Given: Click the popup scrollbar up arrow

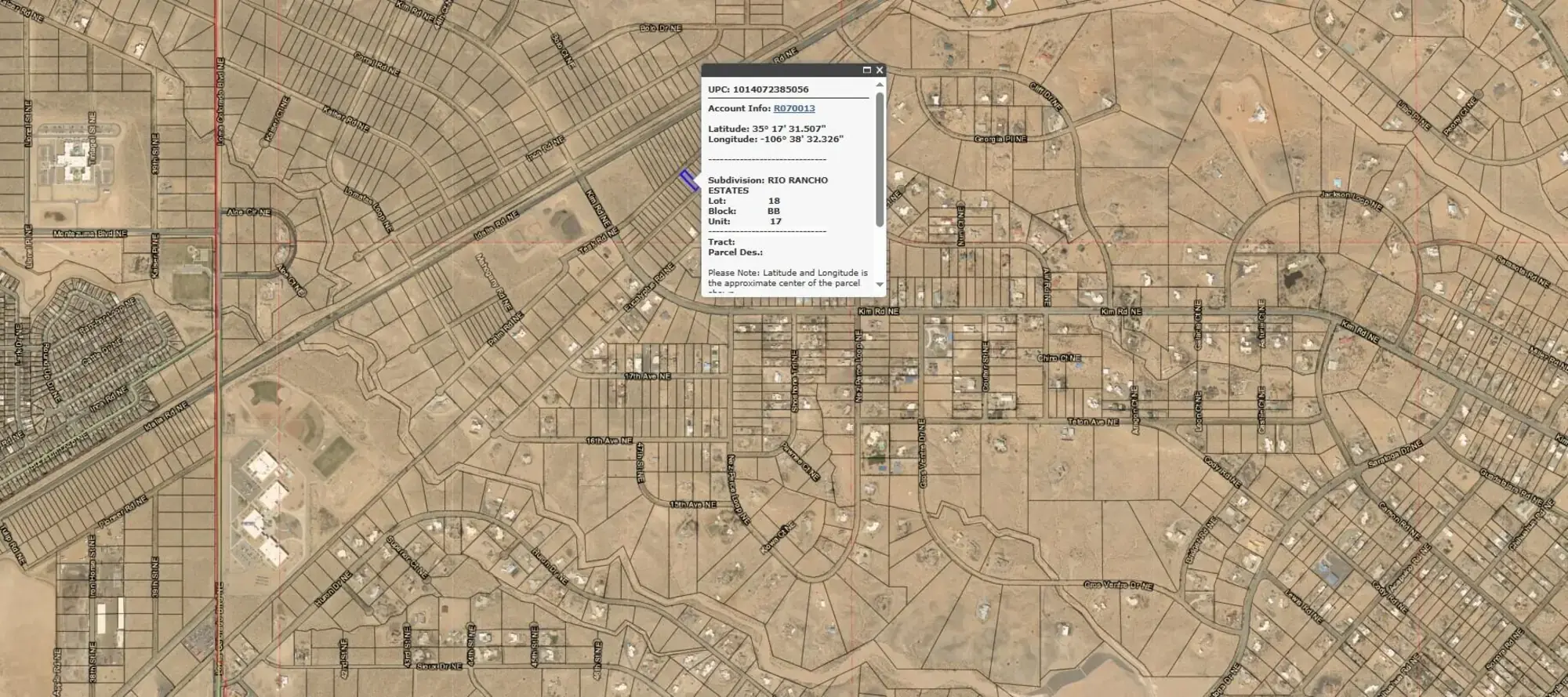Looking at the screenshot, I should pos(880,85).
